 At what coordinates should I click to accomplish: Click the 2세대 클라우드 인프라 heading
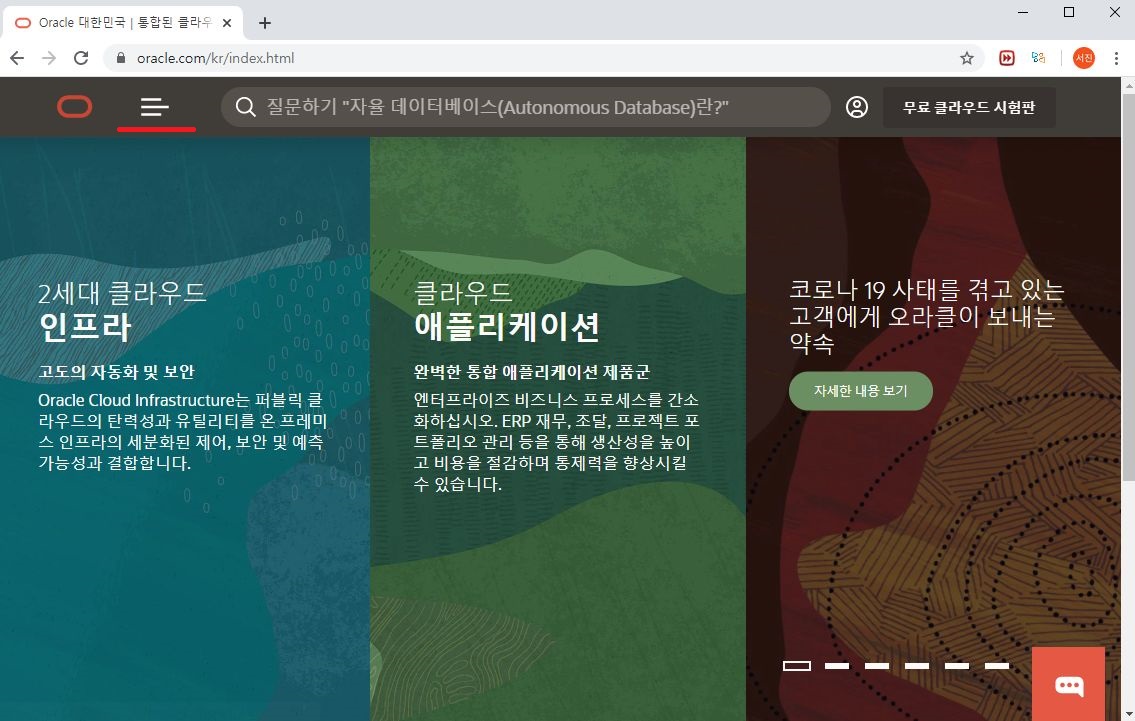(x=122, y=311)
